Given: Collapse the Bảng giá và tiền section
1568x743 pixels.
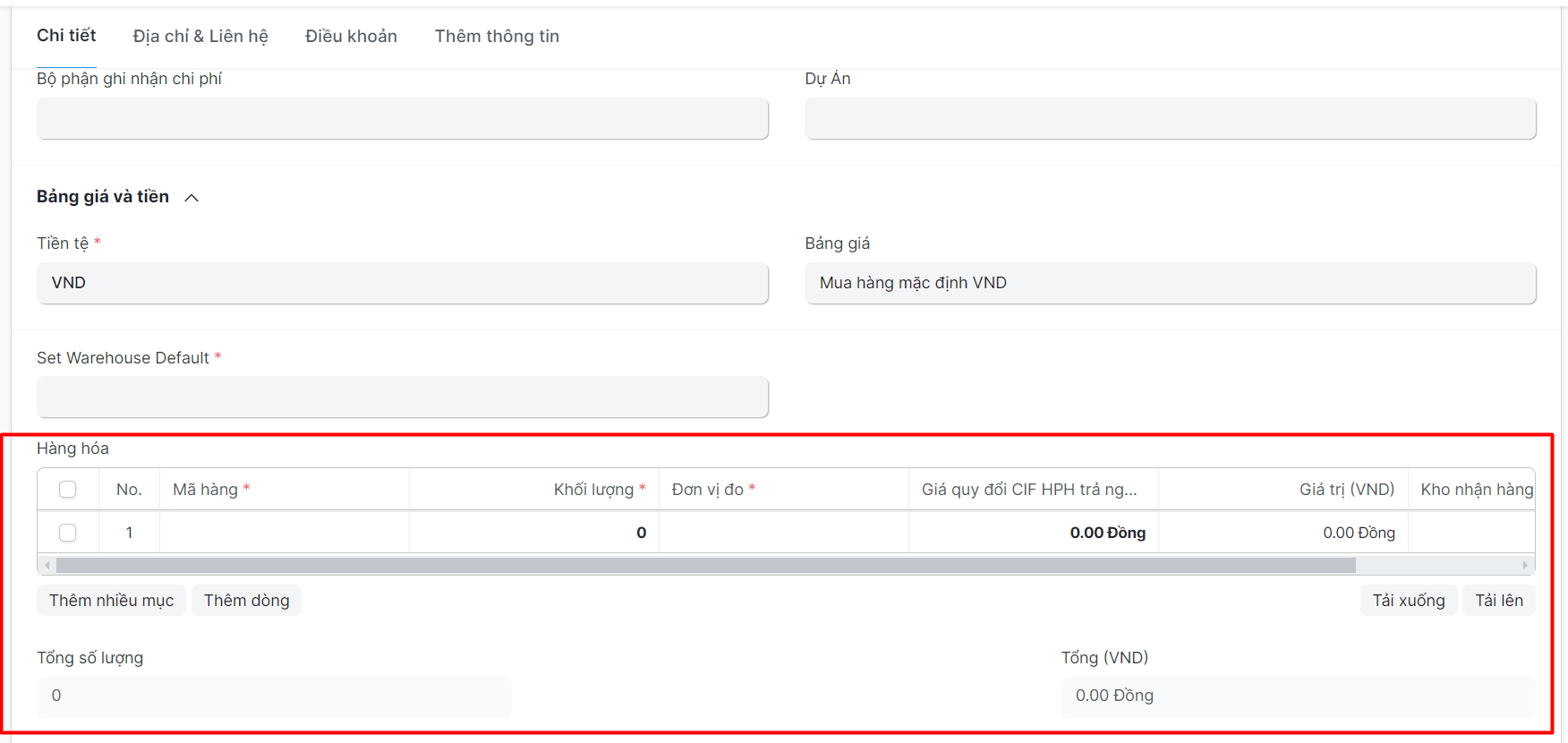Looking at the screenshot, I should tap(191, 197).
